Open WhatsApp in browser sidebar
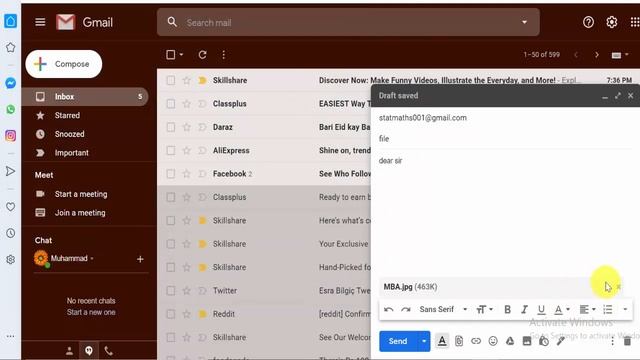The image size is (640, 360). (11, 109)
